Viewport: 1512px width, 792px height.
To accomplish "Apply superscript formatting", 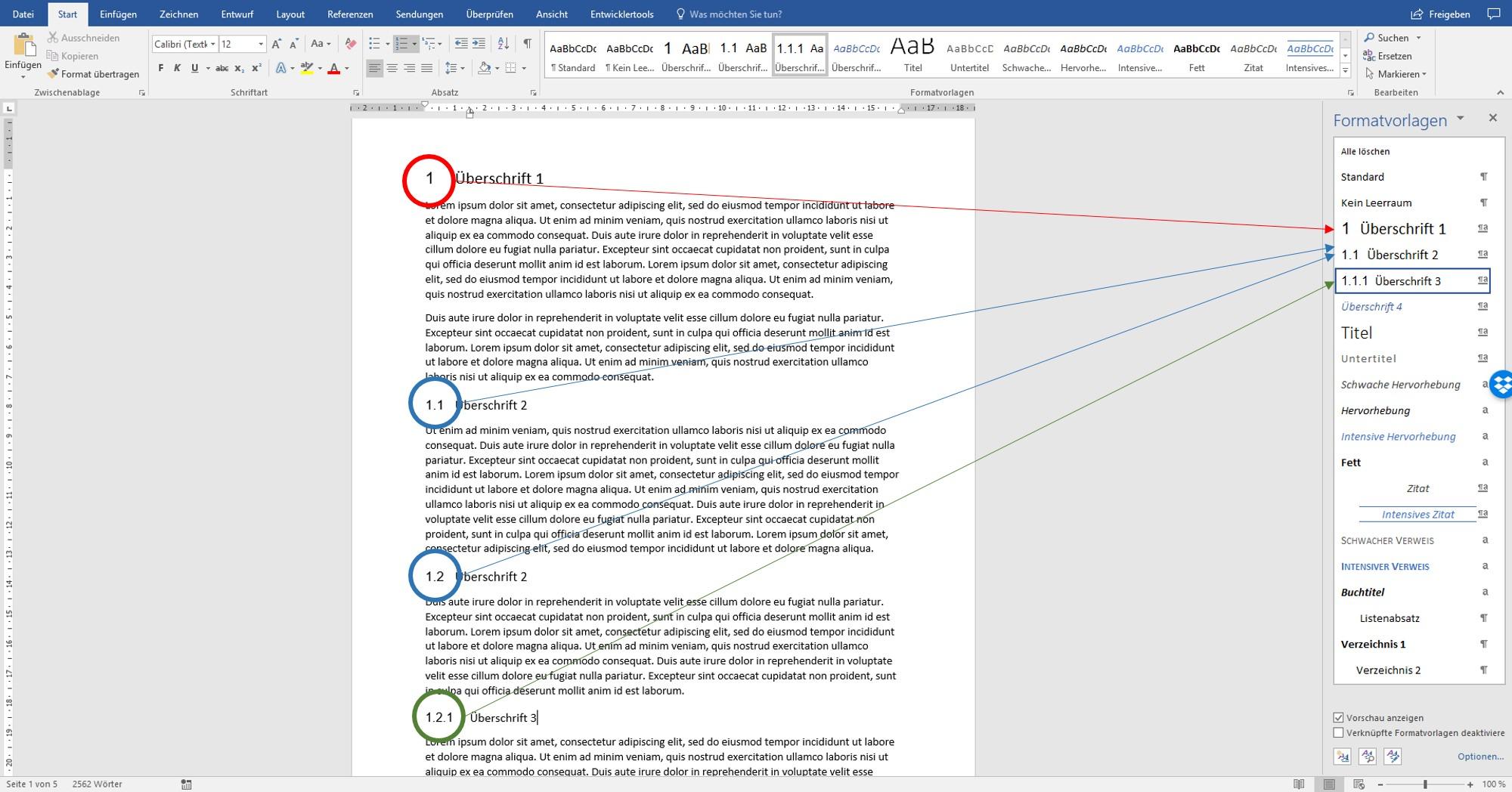I will (x=256, y=68).
